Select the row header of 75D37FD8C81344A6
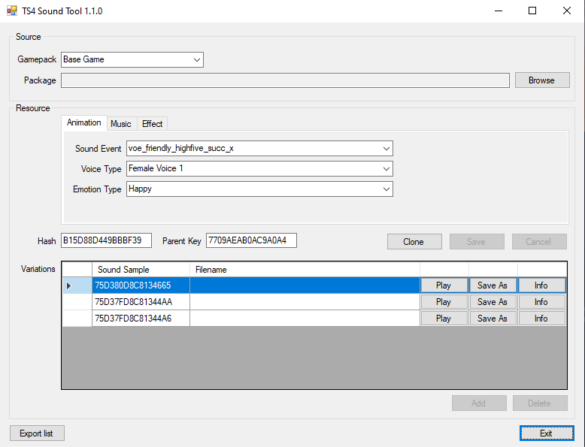The width and height of the screenshot is (585, 447). coord(77,318)
